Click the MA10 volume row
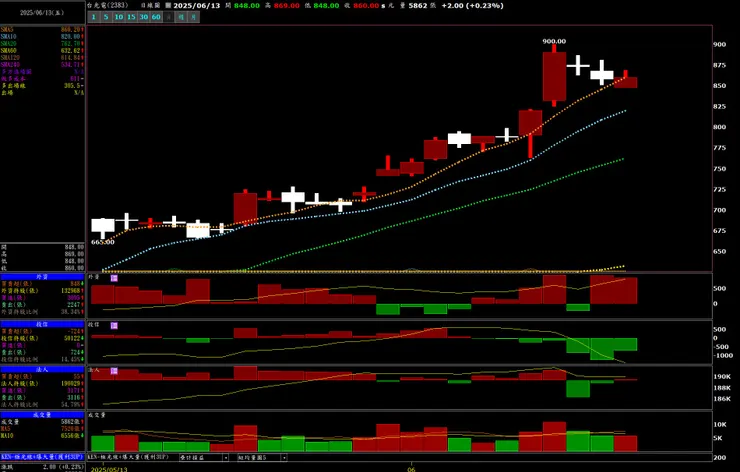This screenshot has width=740, height=472. tap(42, 436)
